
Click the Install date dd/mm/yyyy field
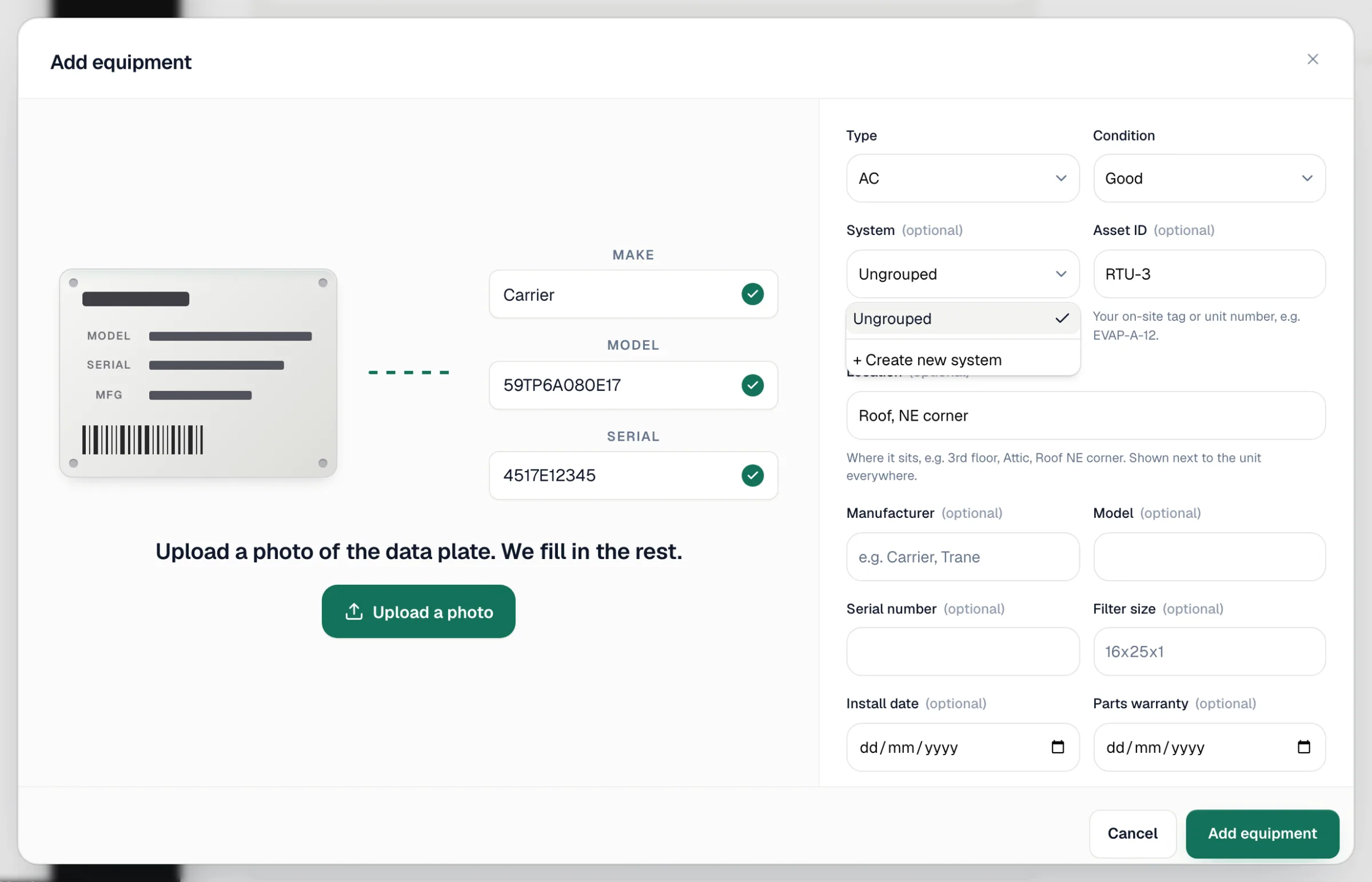963,747
